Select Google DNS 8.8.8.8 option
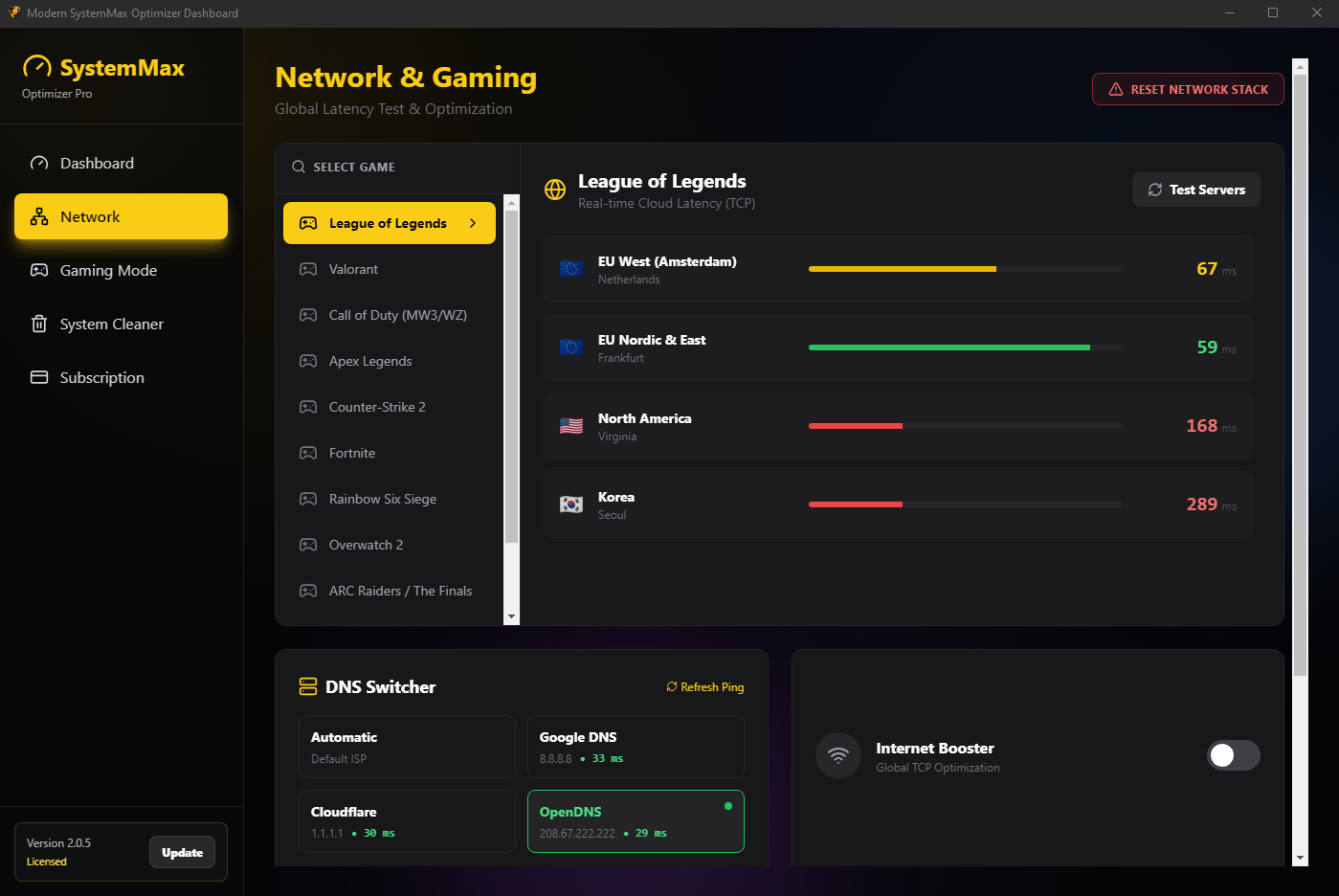The width and height of the screenshot is (1339, 896). (x=636, y=747)
